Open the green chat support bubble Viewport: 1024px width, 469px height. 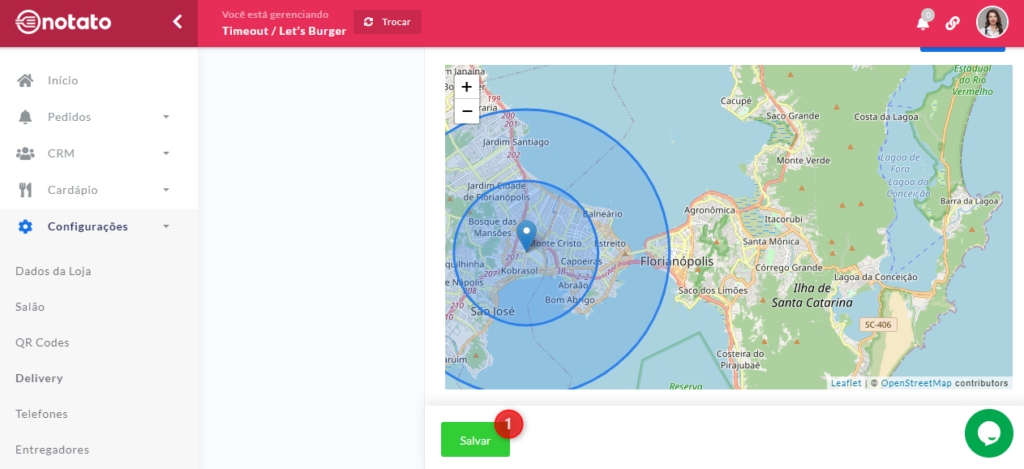coord(988,433)
